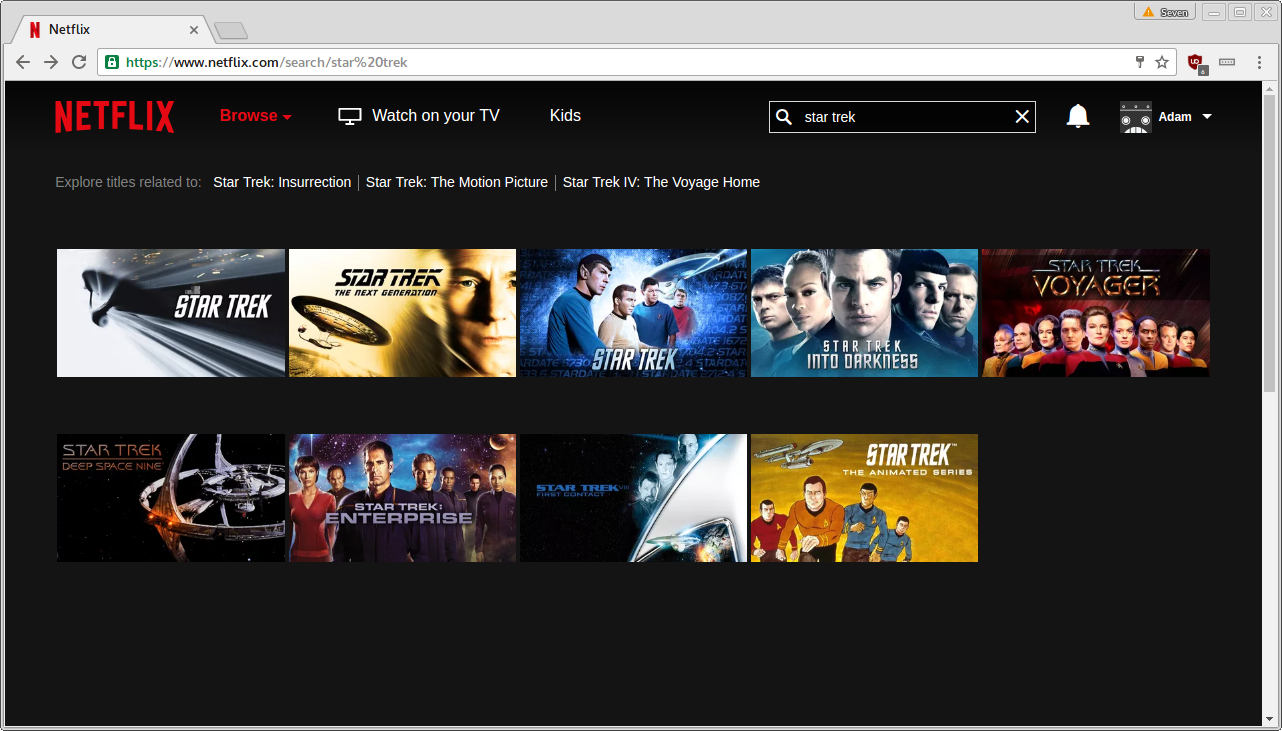1282x731 pixels.
Task: Expand the Adam profile dropdown arrow
Action: tap(1207, 117)
